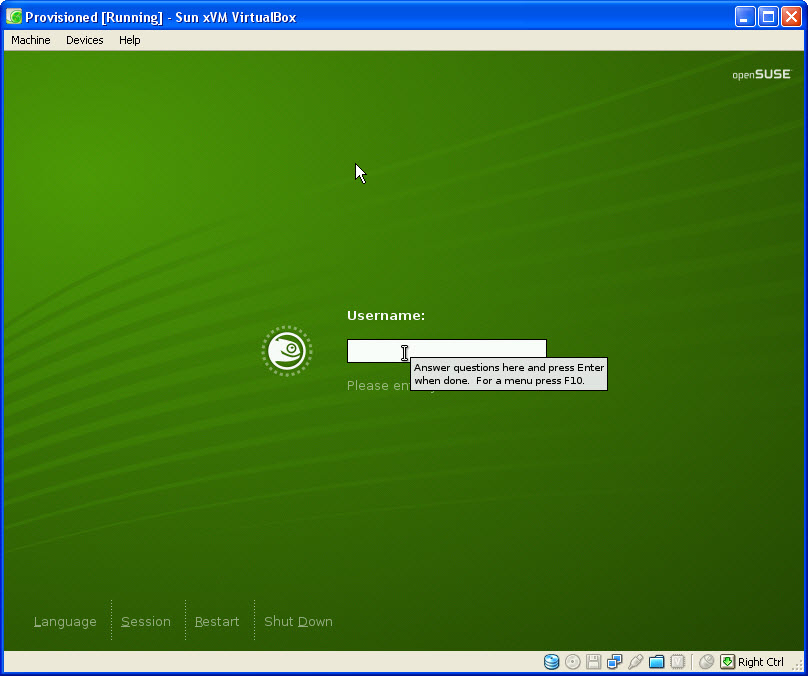Click the CD/DVD drive status icon
The image size is (808, 676).
tap(573, 662)
